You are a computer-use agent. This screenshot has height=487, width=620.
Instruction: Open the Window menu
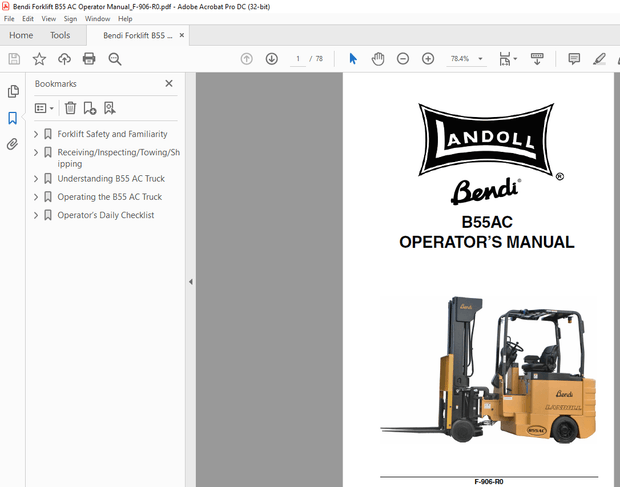(x=97, y=19)
